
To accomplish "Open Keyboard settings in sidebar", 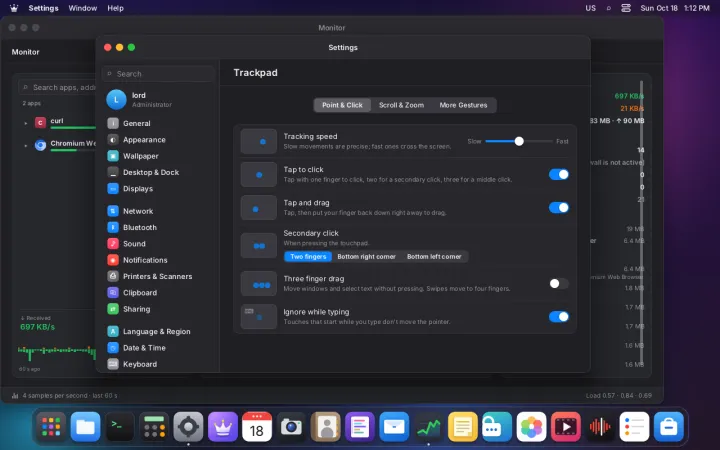I will (x=158, y=364).
